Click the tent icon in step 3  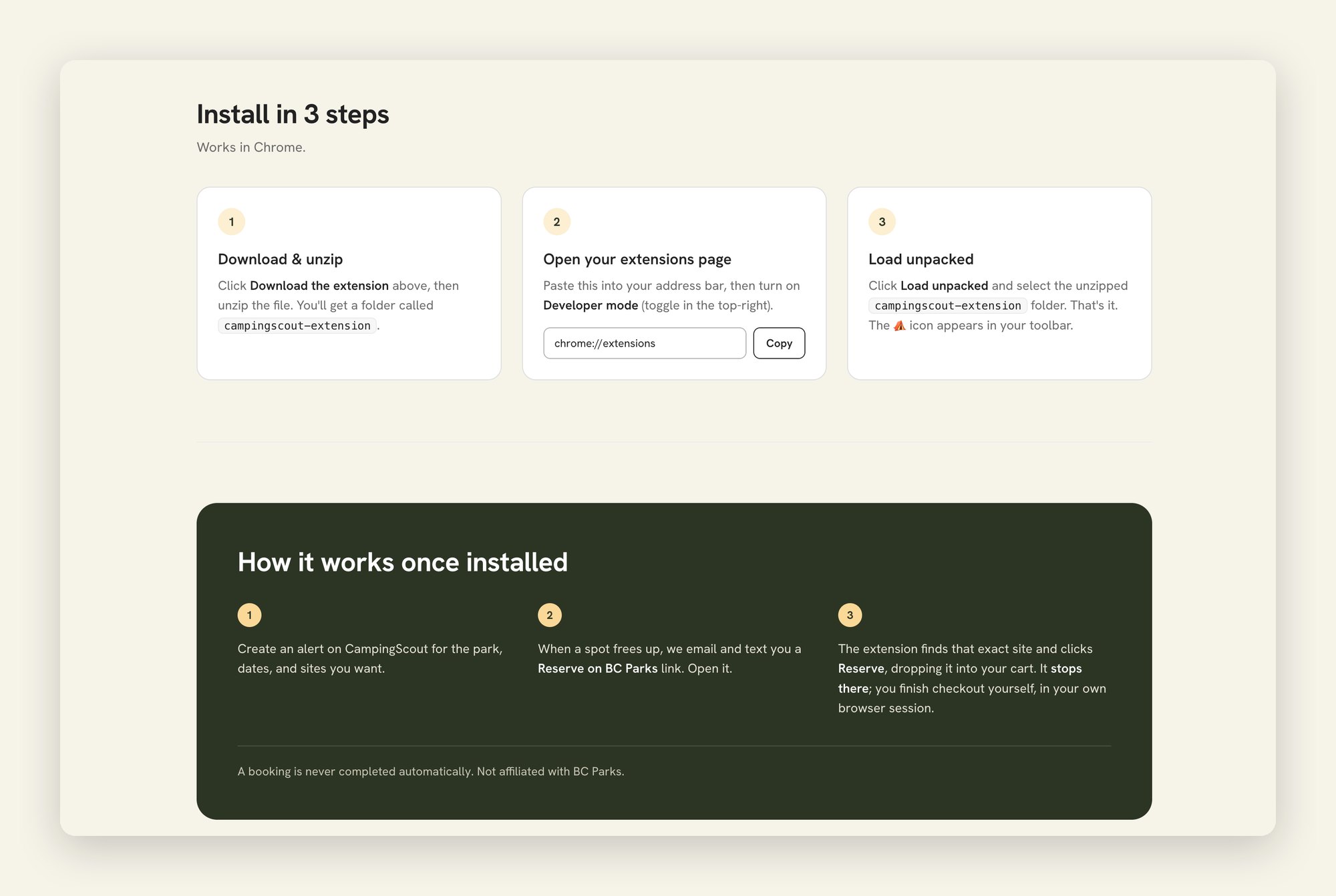900,325
